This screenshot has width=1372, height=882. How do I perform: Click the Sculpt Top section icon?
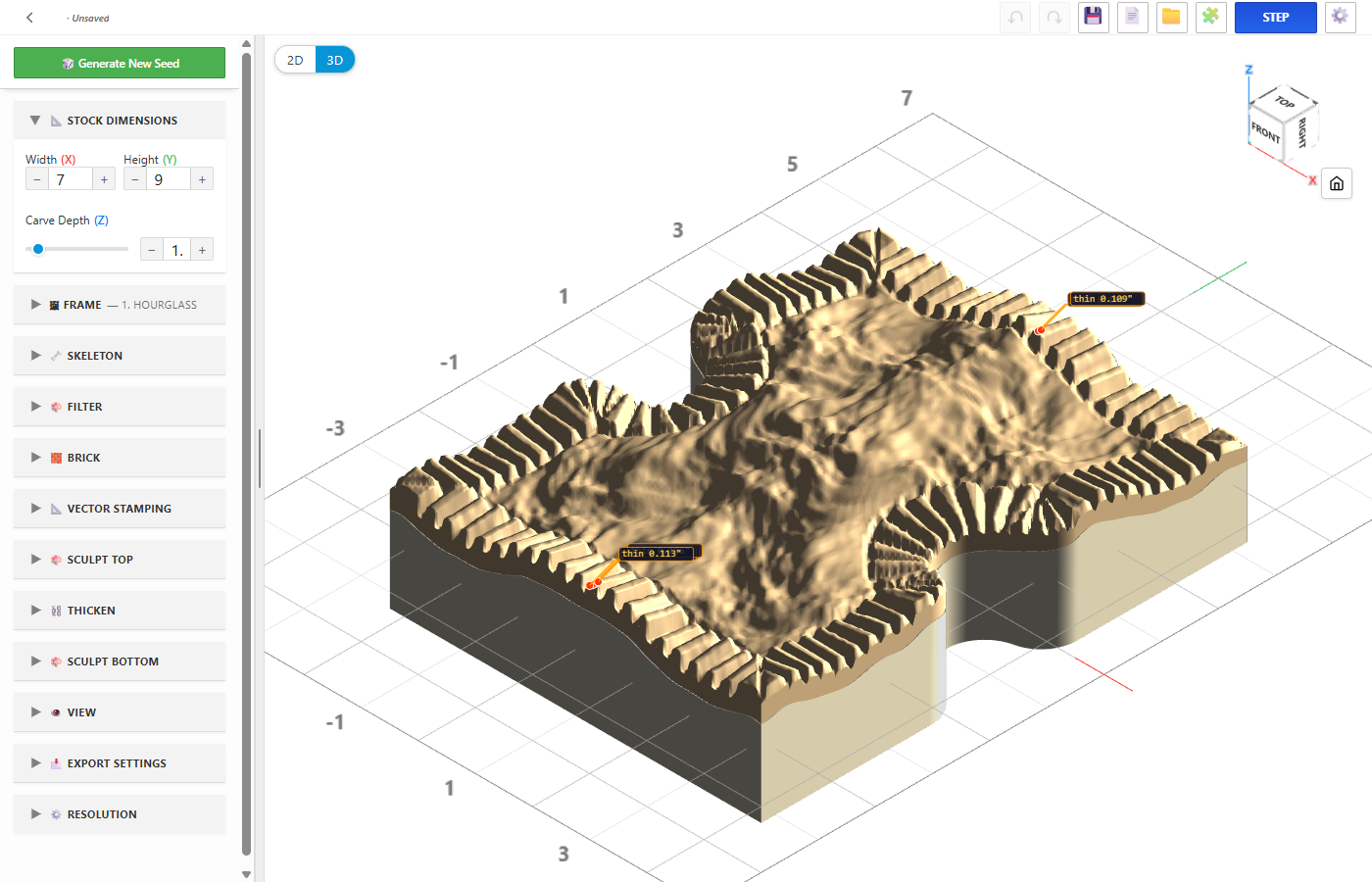(x=56, y=560)
